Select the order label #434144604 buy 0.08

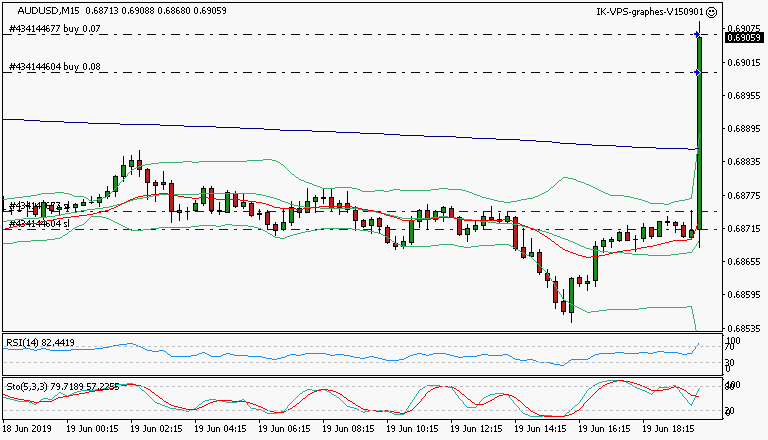click(x=54, y=67)
